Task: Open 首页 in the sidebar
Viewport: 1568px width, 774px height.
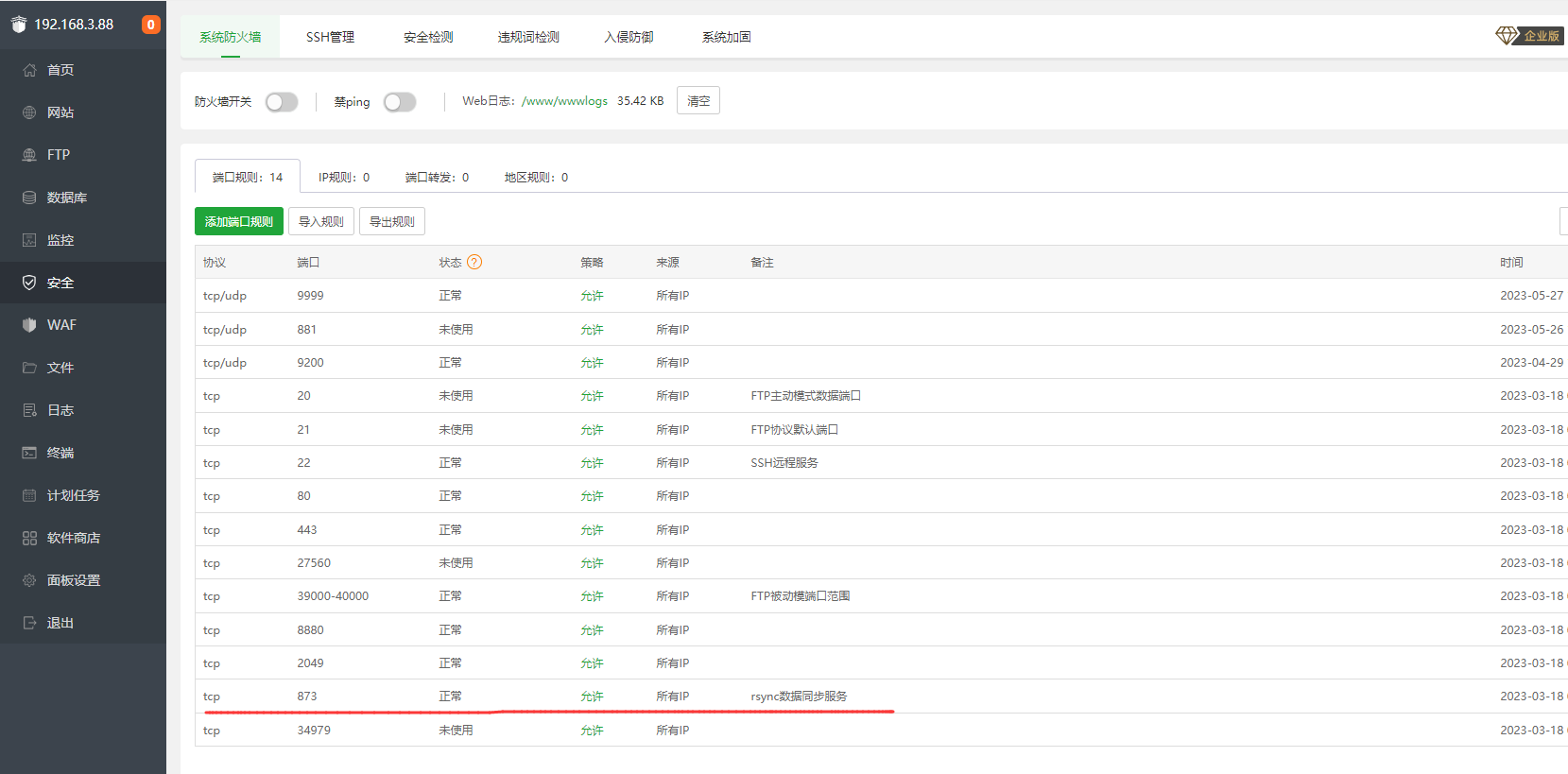Action: click(x=60, y=70)
